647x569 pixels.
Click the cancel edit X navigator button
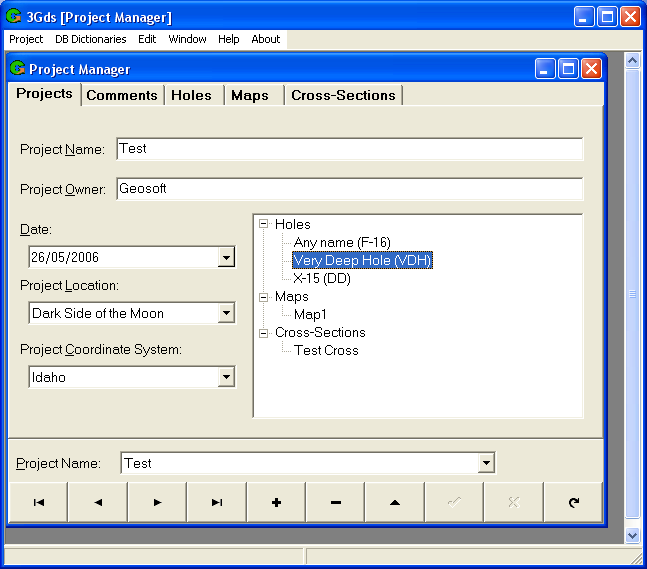(x=514, y=502)
